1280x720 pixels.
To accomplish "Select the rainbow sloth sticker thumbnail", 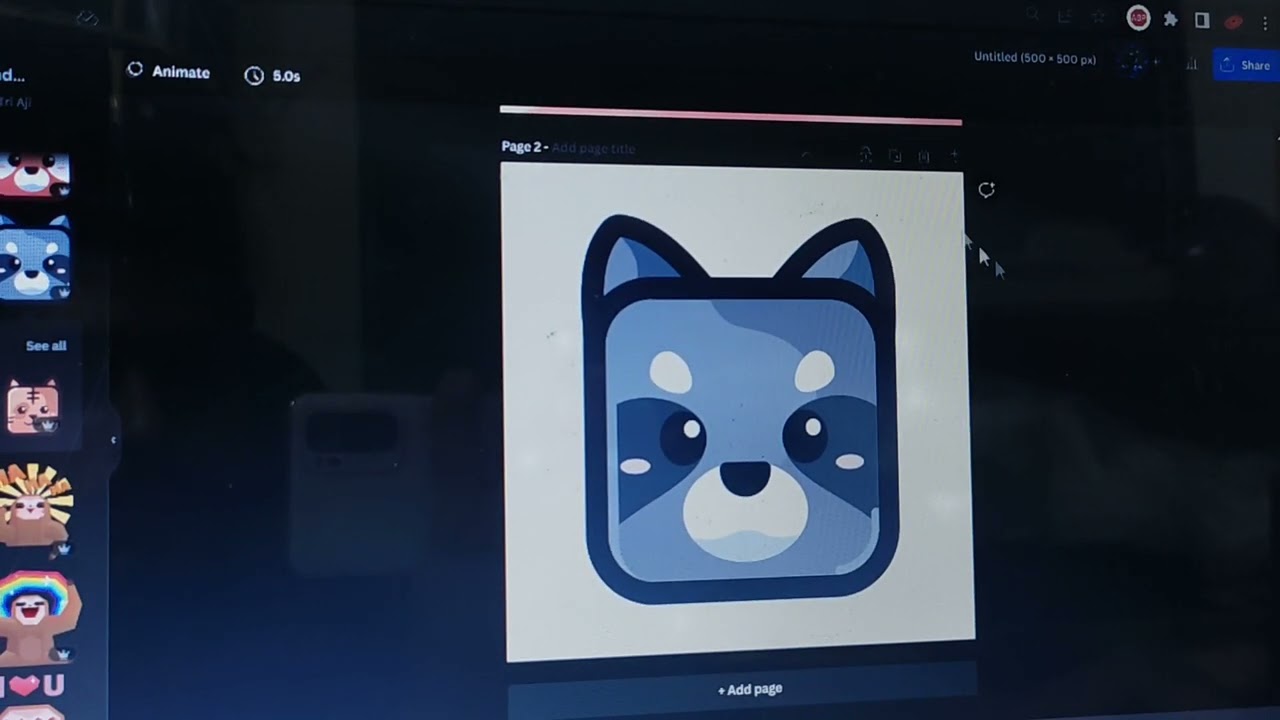I will [x=39, y=616].
